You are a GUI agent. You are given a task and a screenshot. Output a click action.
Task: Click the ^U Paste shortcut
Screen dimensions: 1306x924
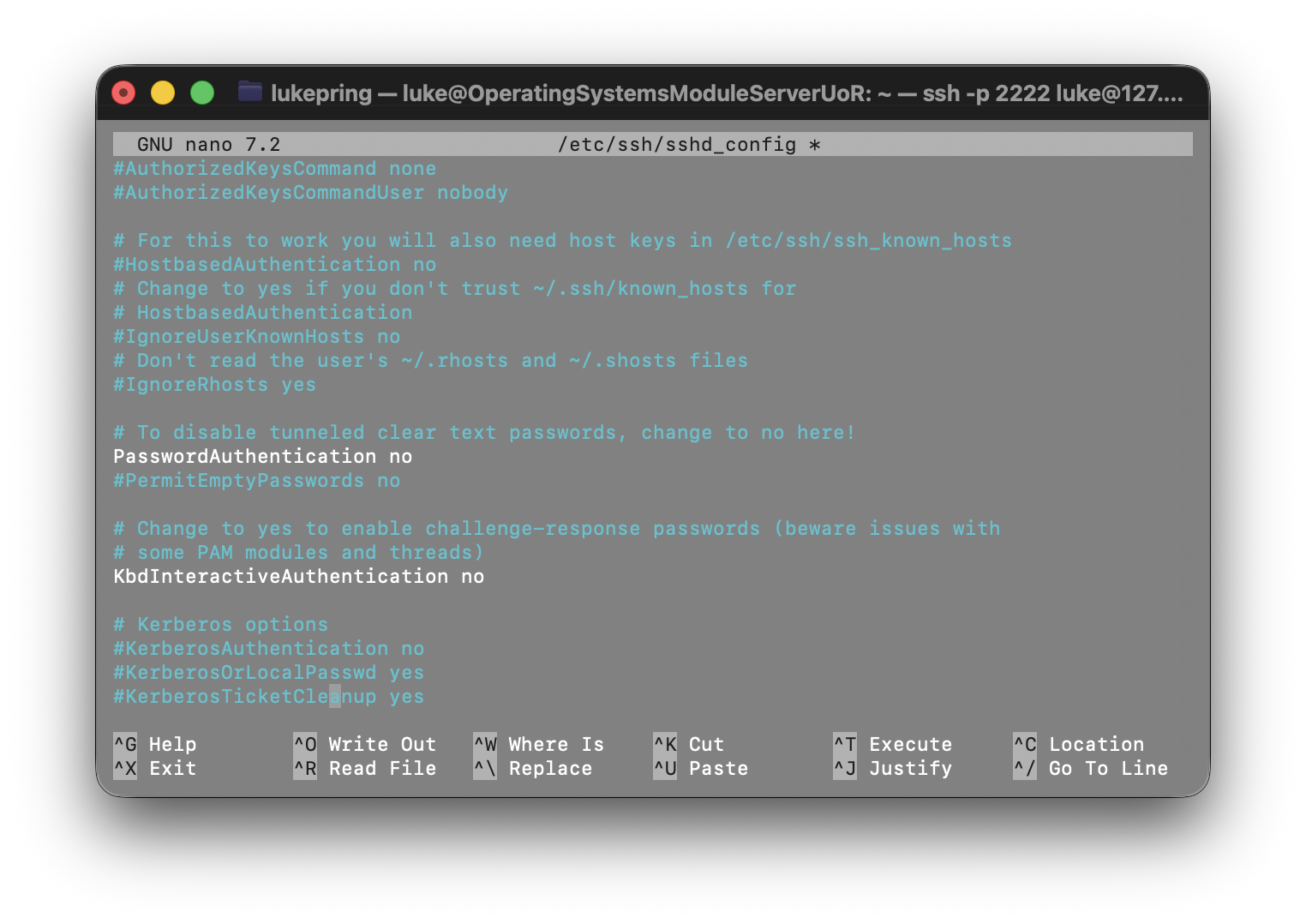click(701, 768)
